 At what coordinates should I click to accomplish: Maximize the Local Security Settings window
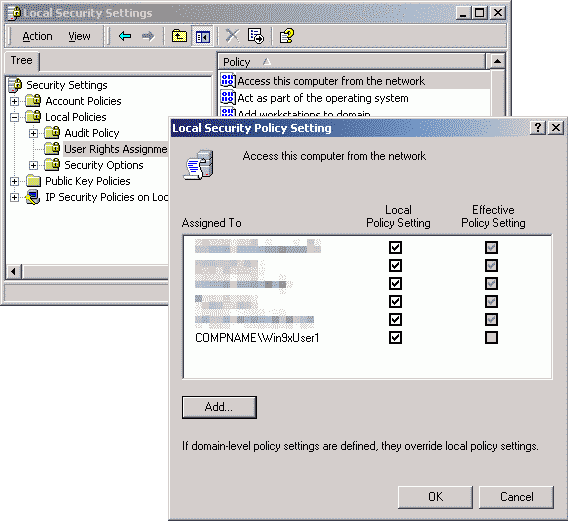click(479, 13)
